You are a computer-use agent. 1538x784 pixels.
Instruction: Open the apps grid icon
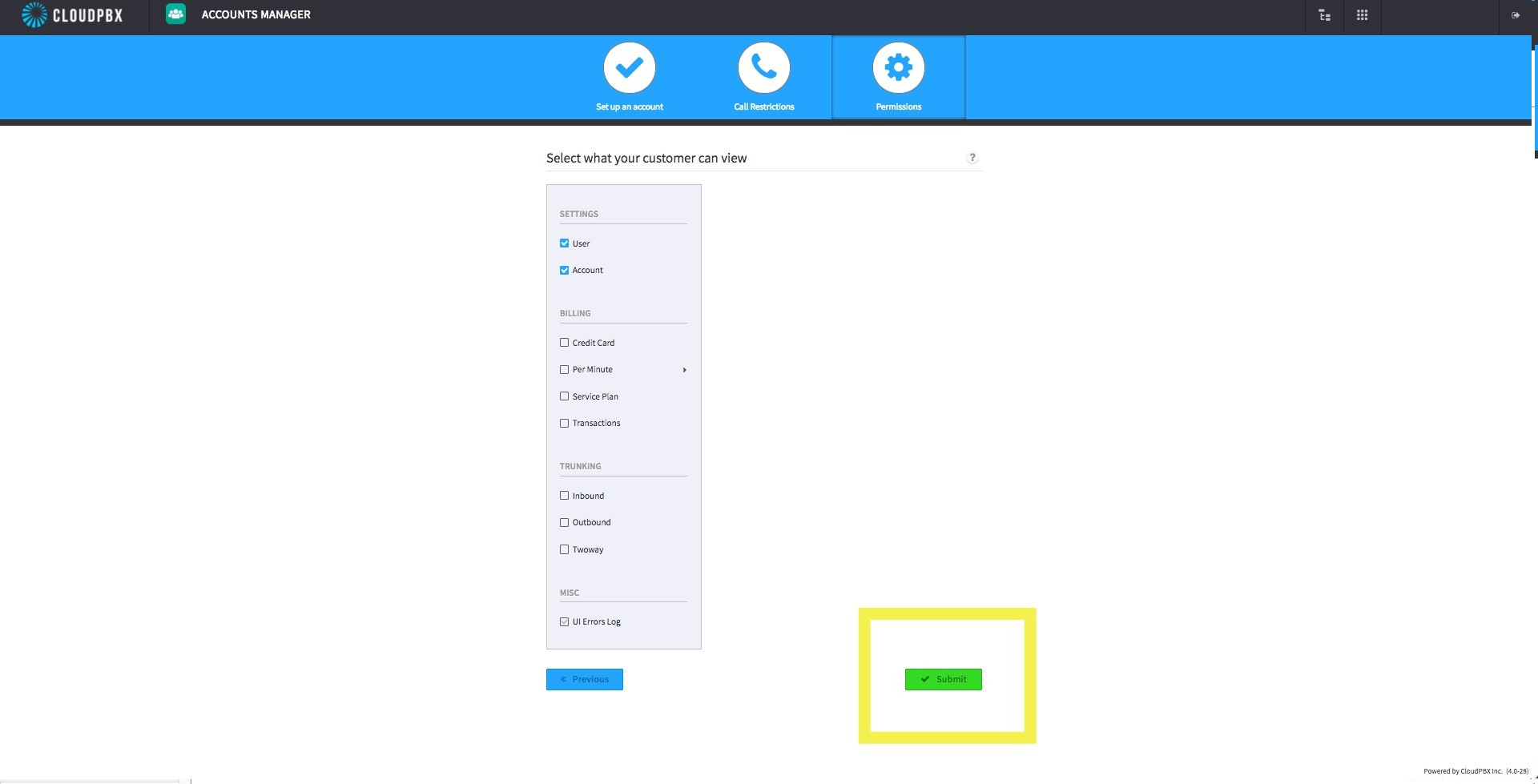click(x=1362, y=15)
